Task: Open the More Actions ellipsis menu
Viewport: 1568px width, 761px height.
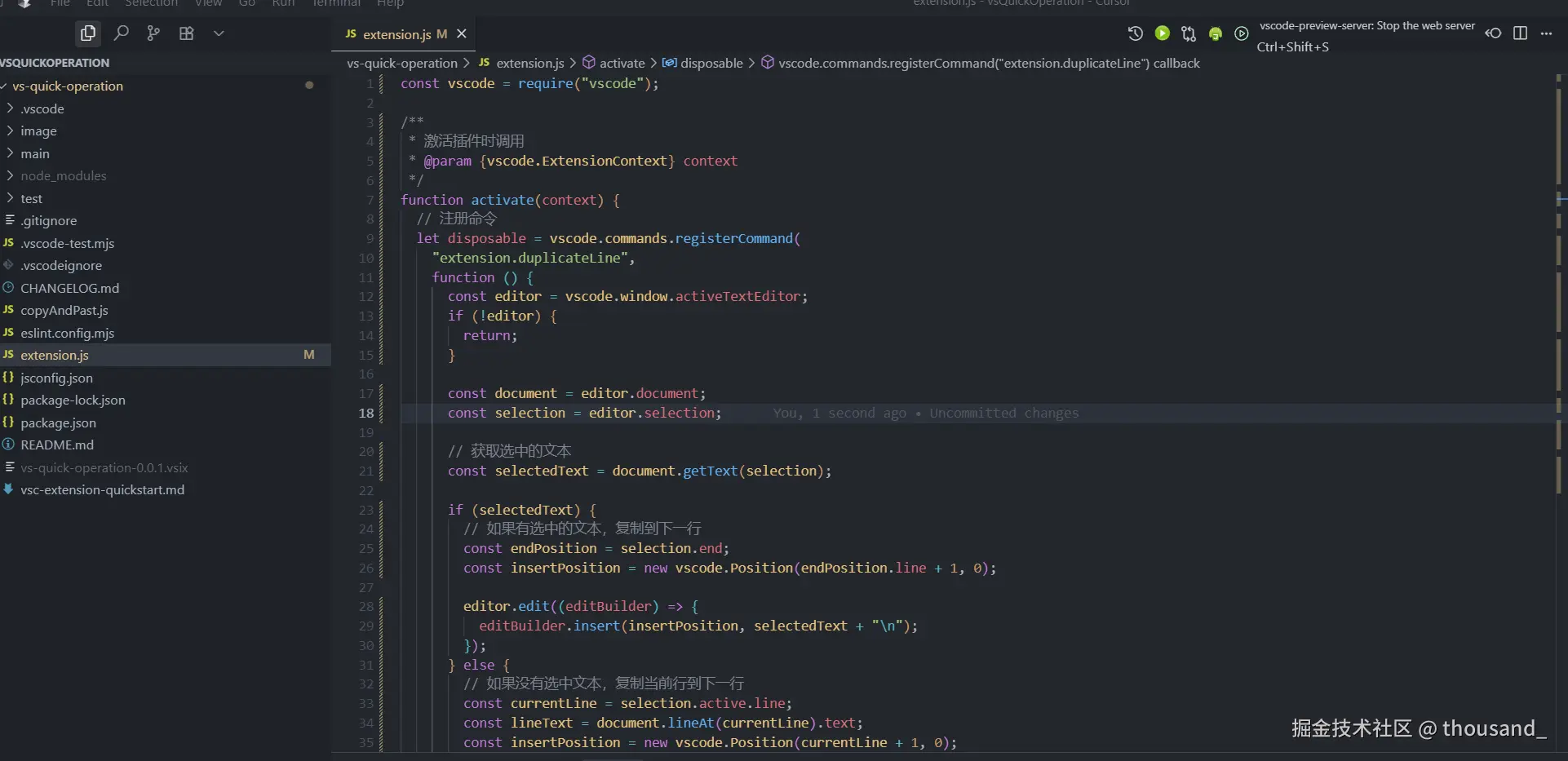Action: tap(1546, 33)
